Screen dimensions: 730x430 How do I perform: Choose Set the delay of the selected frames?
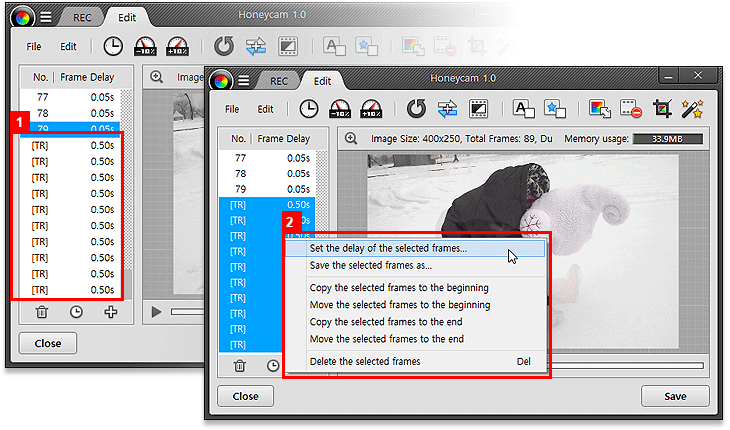[388, 248]
